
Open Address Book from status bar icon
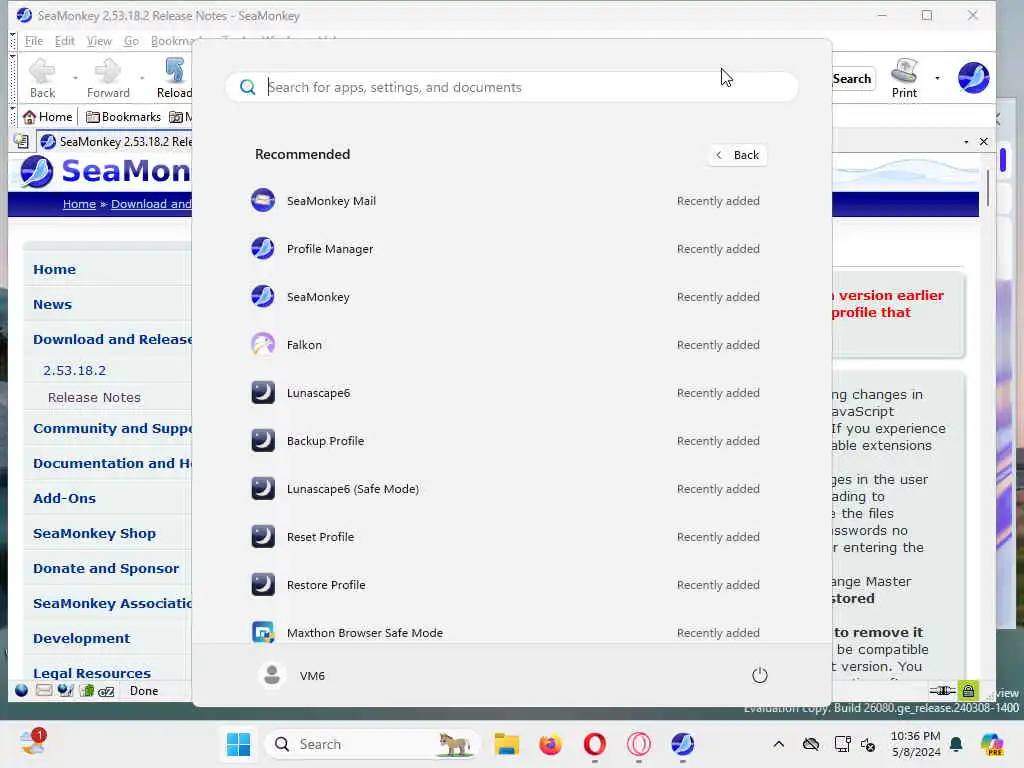tap(86, 690)
